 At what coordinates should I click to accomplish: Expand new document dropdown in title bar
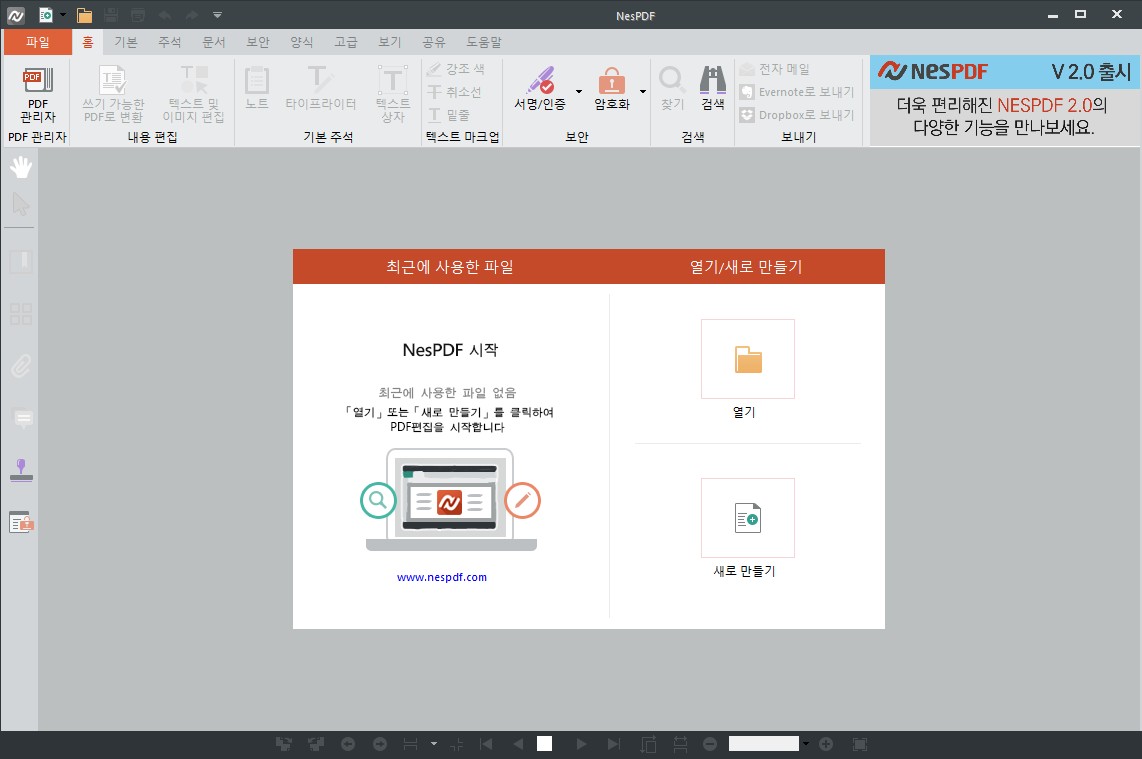coord(63,15)
